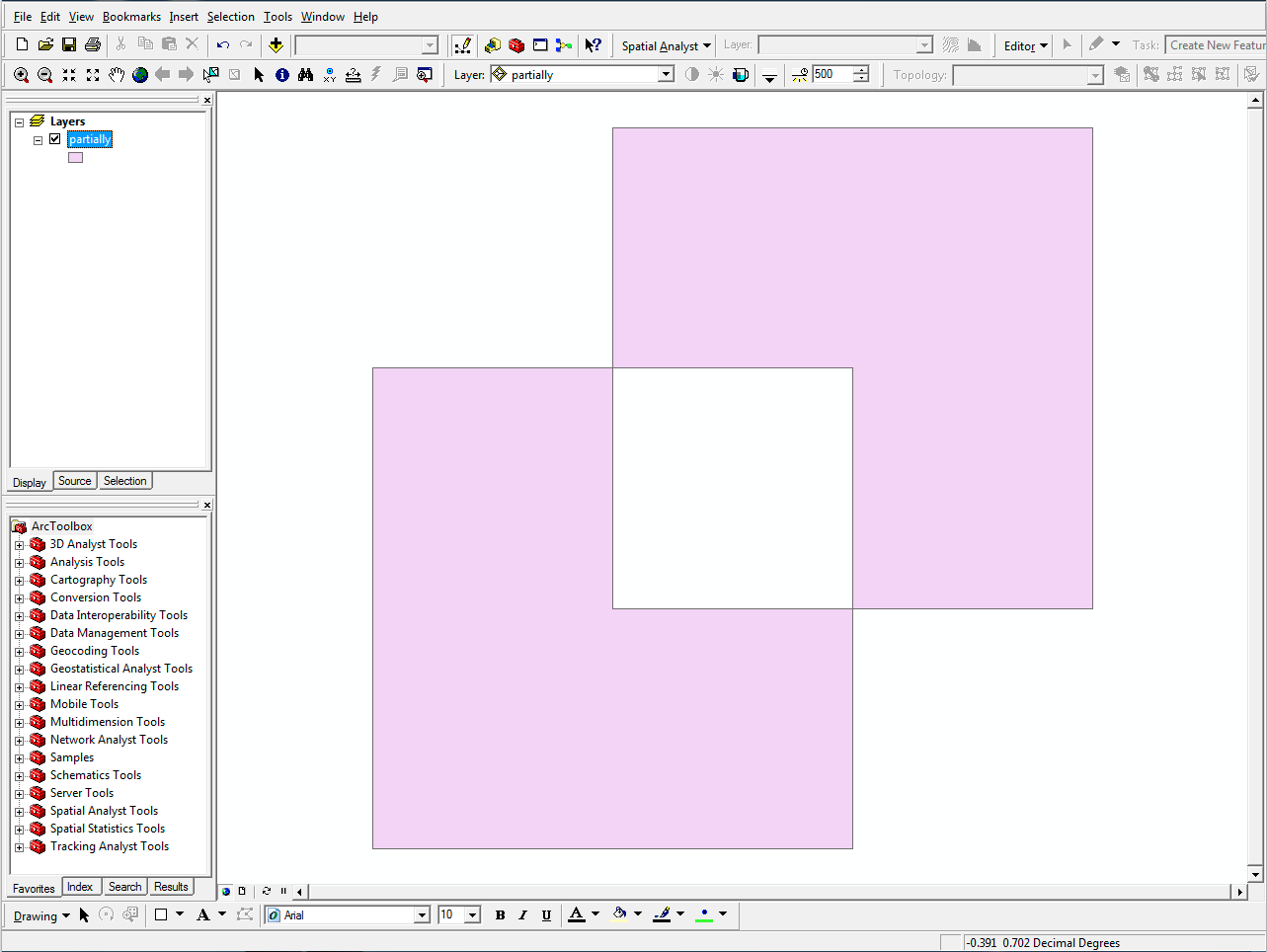The image size is (1268, 952).
Task: Switch to the Source tab
Action: tap(75, 481)
